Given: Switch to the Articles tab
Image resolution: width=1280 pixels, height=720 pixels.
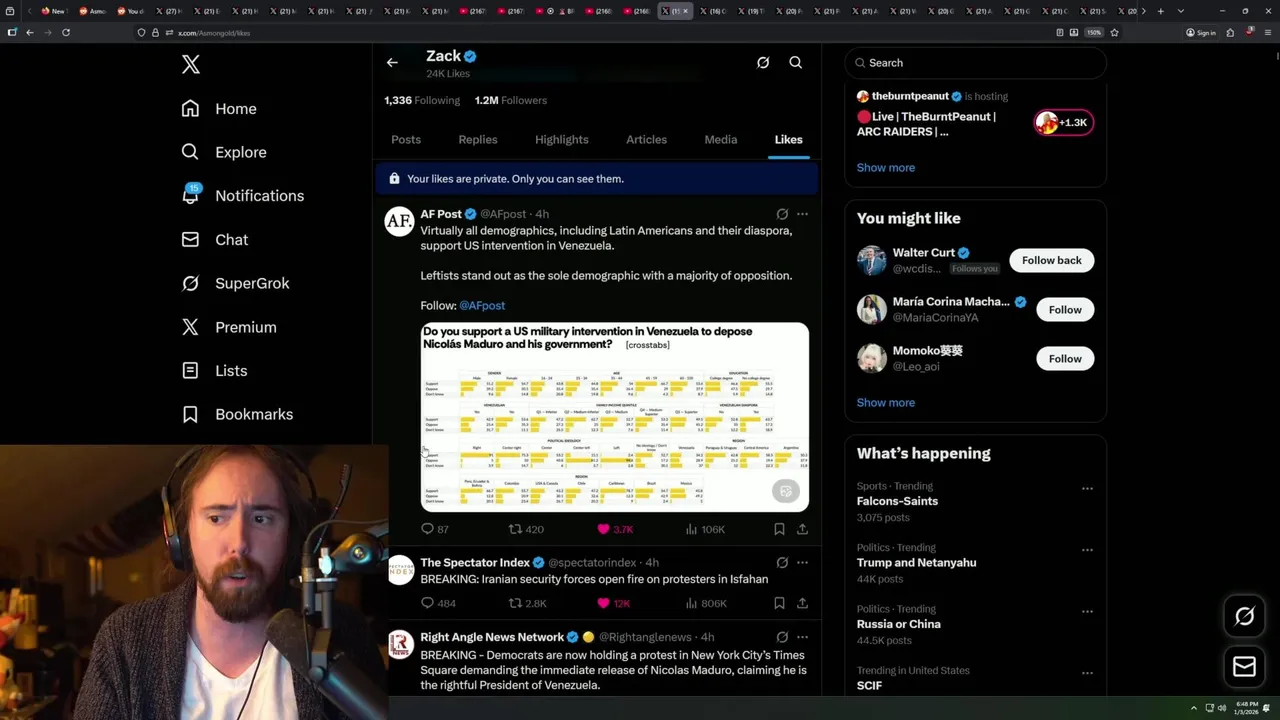Looking at the screenshot, I should [x=646, y=140].
